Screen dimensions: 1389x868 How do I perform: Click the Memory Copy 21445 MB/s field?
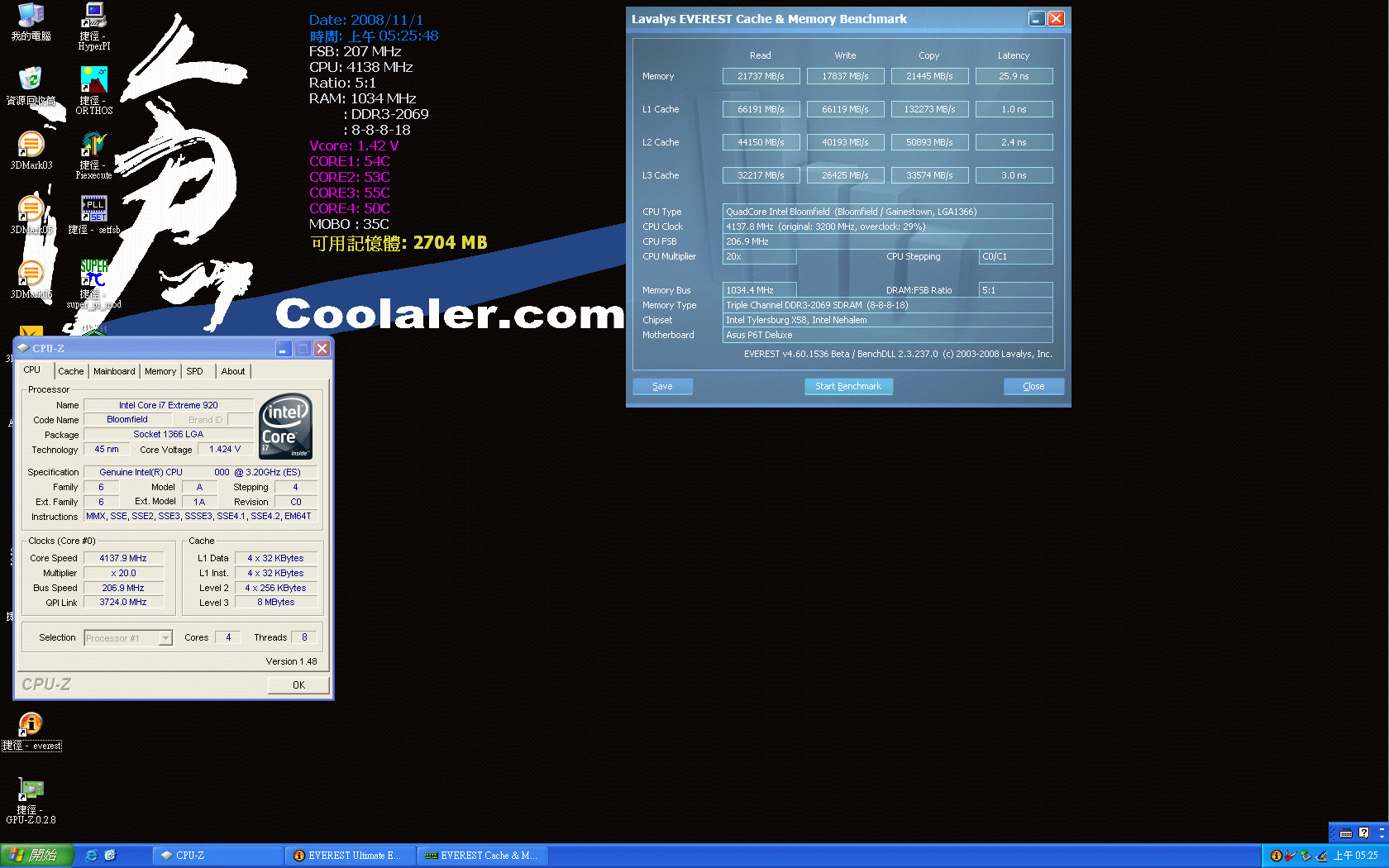[929, 76]
